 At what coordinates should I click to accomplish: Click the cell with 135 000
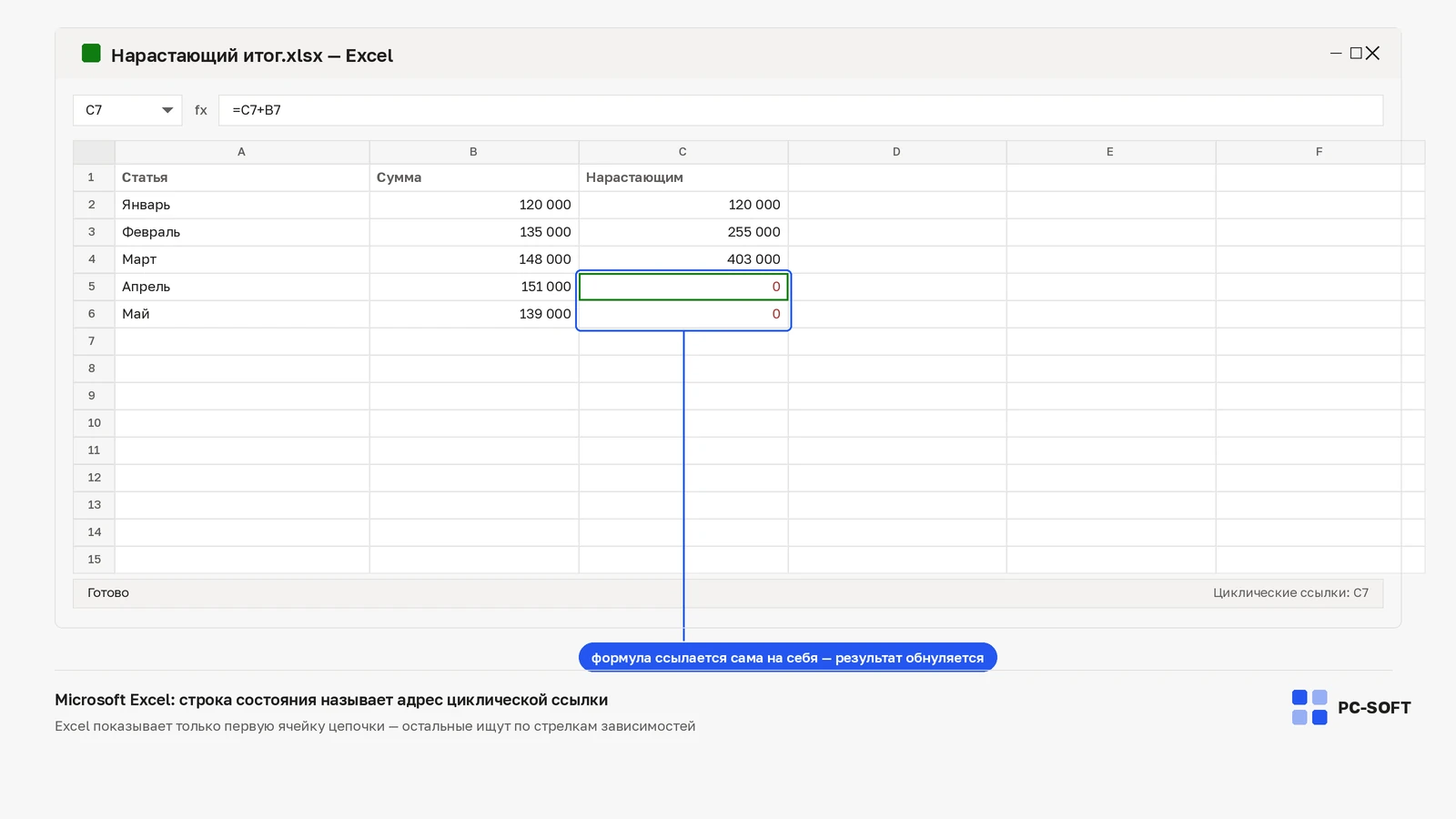(474, 232)
